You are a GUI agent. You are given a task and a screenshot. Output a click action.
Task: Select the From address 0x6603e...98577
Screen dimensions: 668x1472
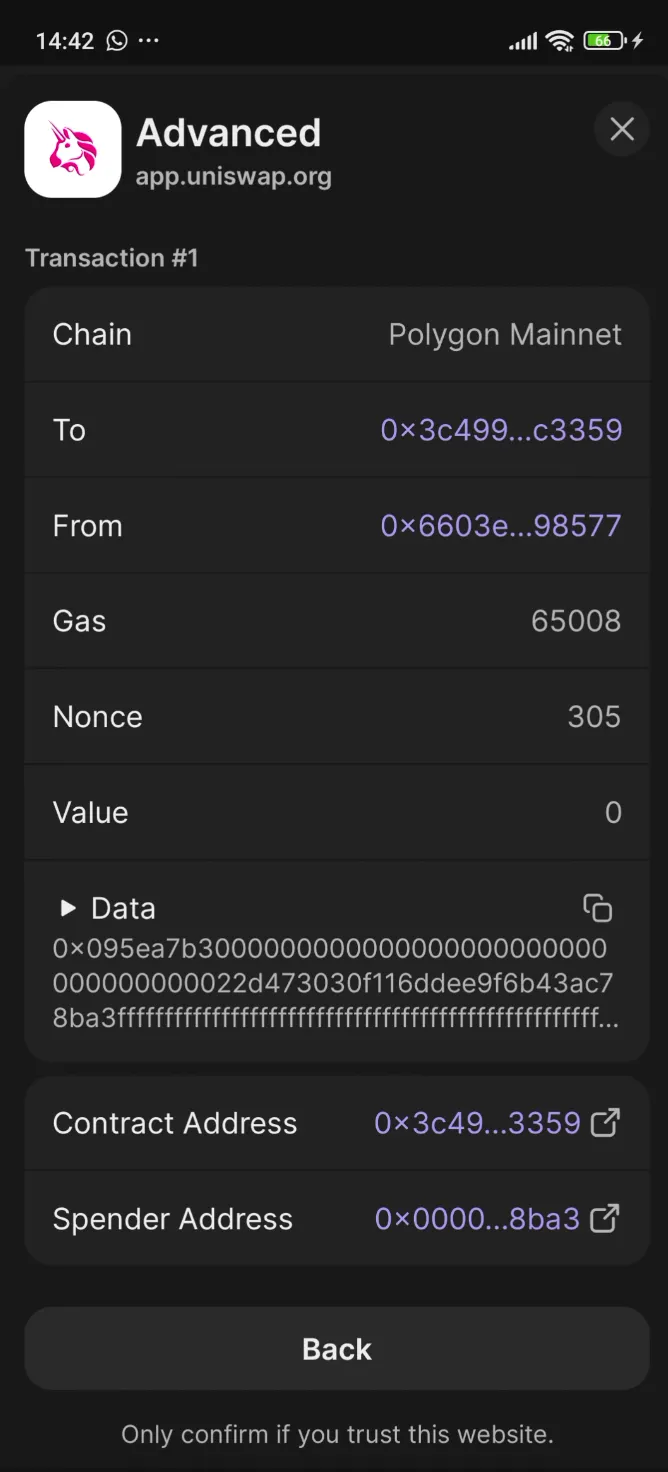pos(501,525)
